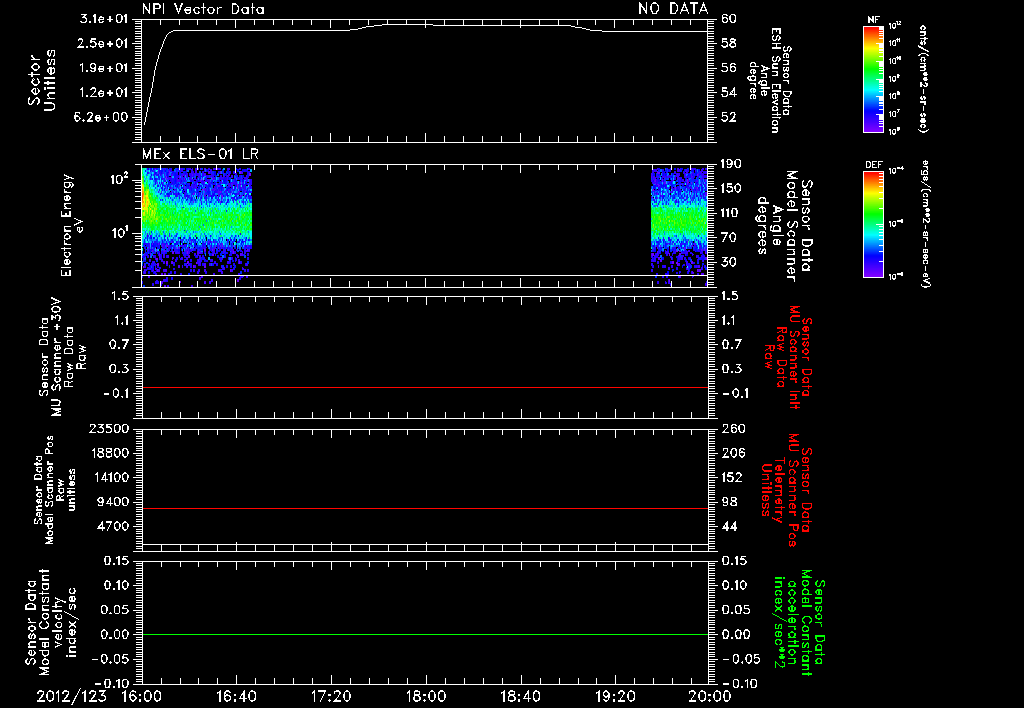This screenshot has height=708, width=1024.
Task: Click the '30' scanner angle tick value
Action: click(729, 262)
